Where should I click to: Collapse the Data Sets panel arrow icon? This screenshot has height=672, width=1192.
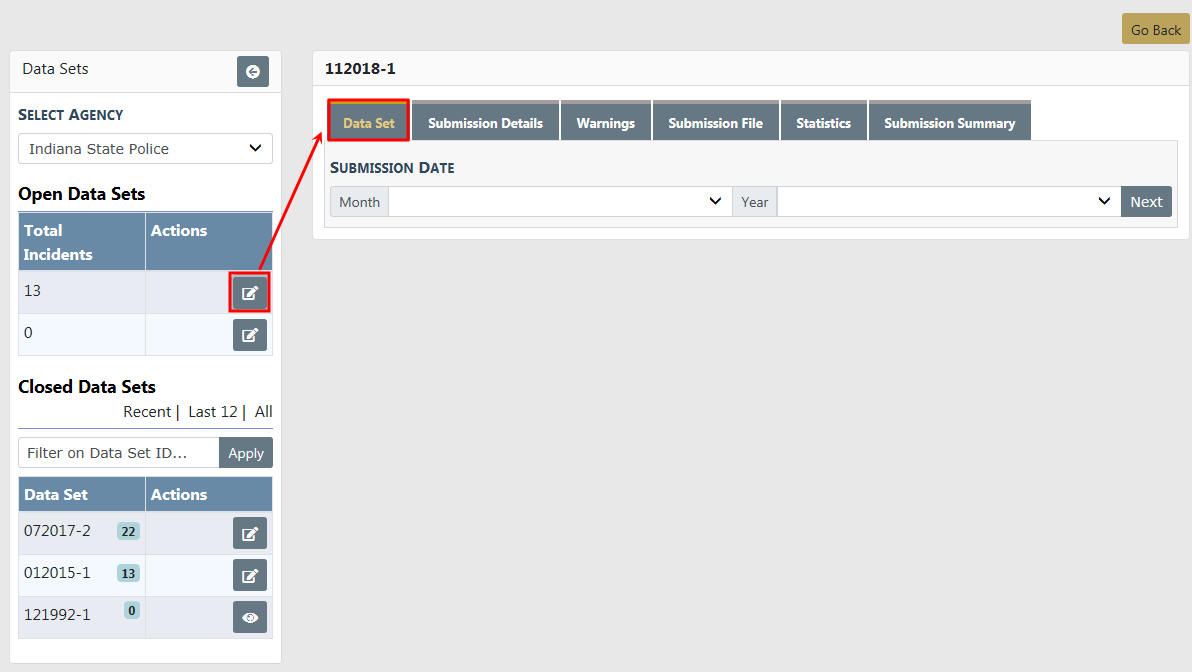(252, 71)
